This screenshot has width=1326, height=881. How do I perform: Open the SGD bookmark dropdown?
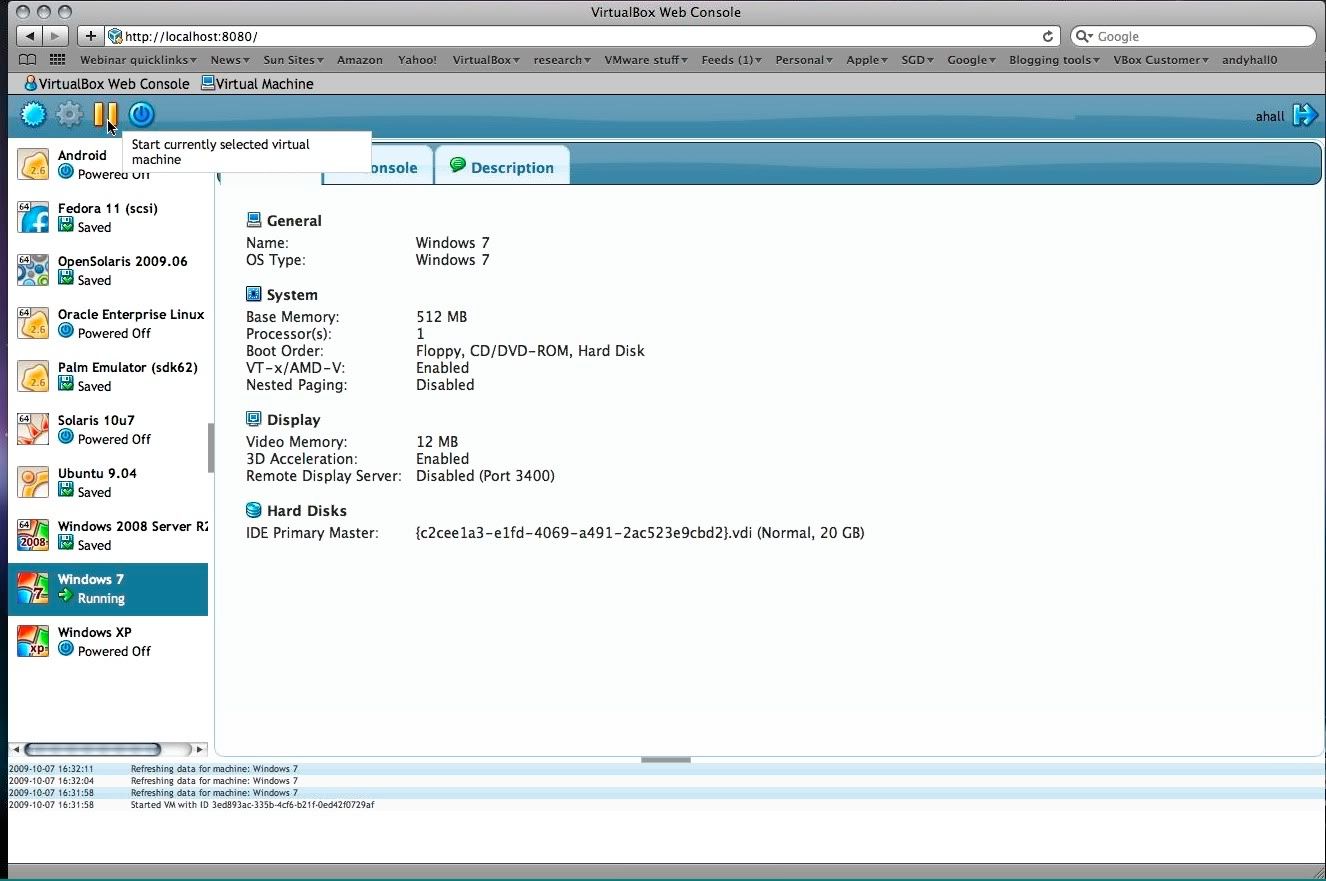[917, 60]
